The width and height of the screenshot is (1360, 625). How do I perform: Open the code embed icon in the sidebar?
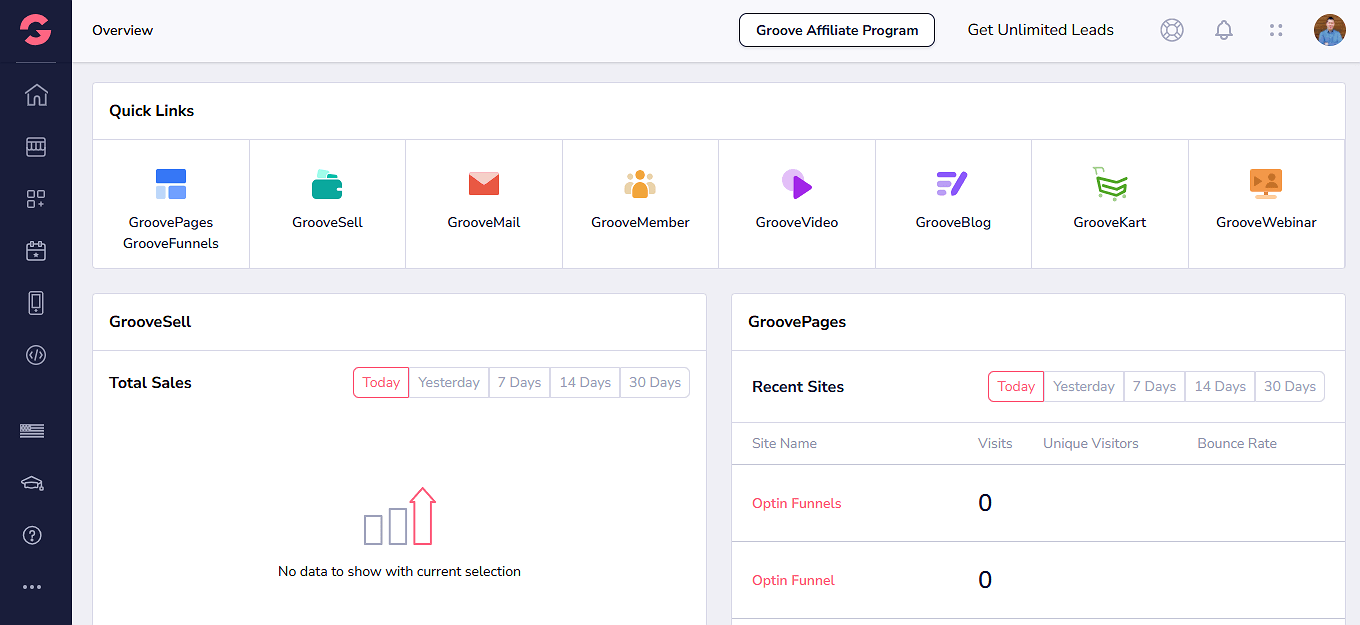[36, 355]
